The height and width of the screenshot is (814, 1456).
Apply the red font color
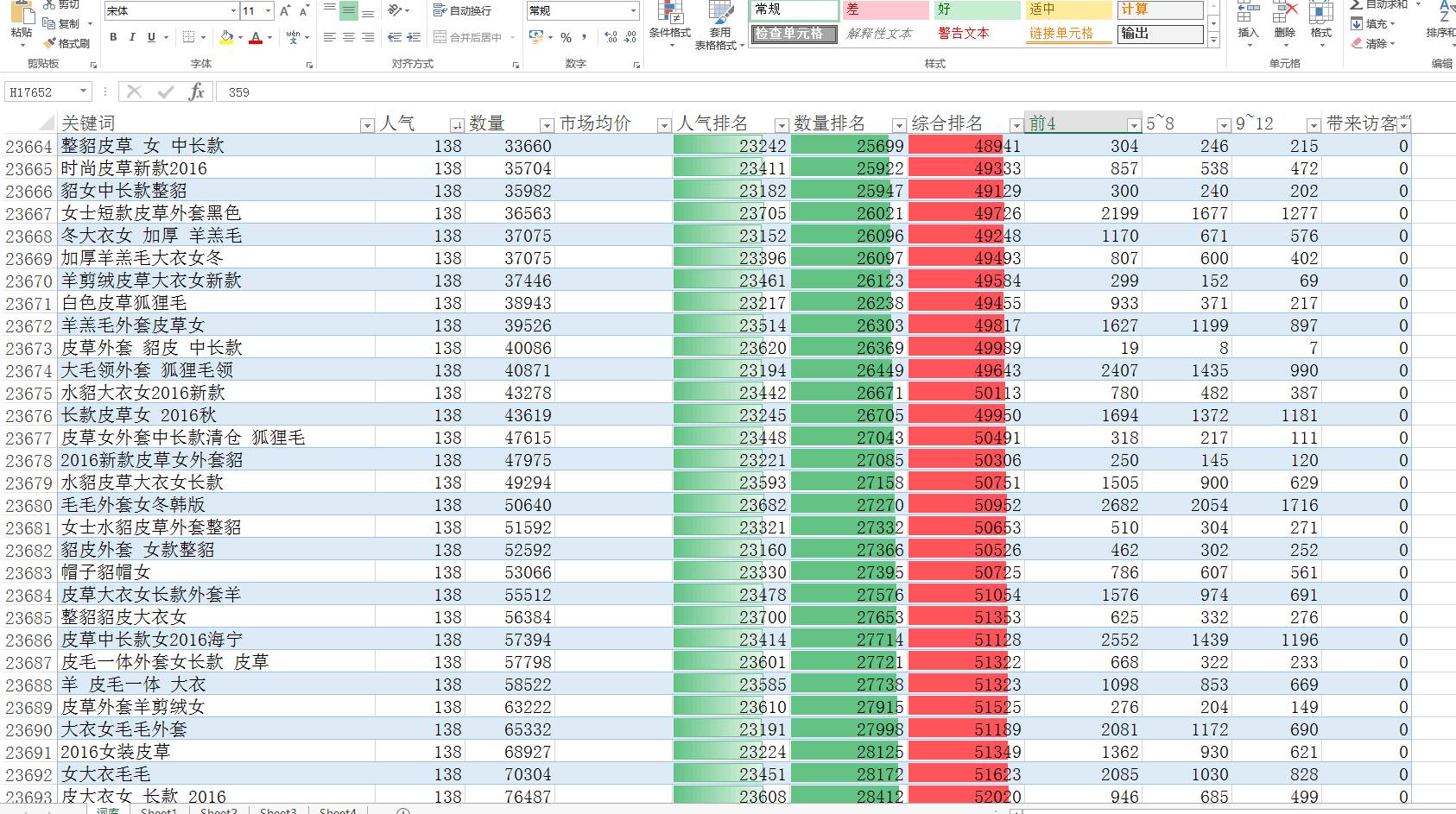(x=256, y=37)
